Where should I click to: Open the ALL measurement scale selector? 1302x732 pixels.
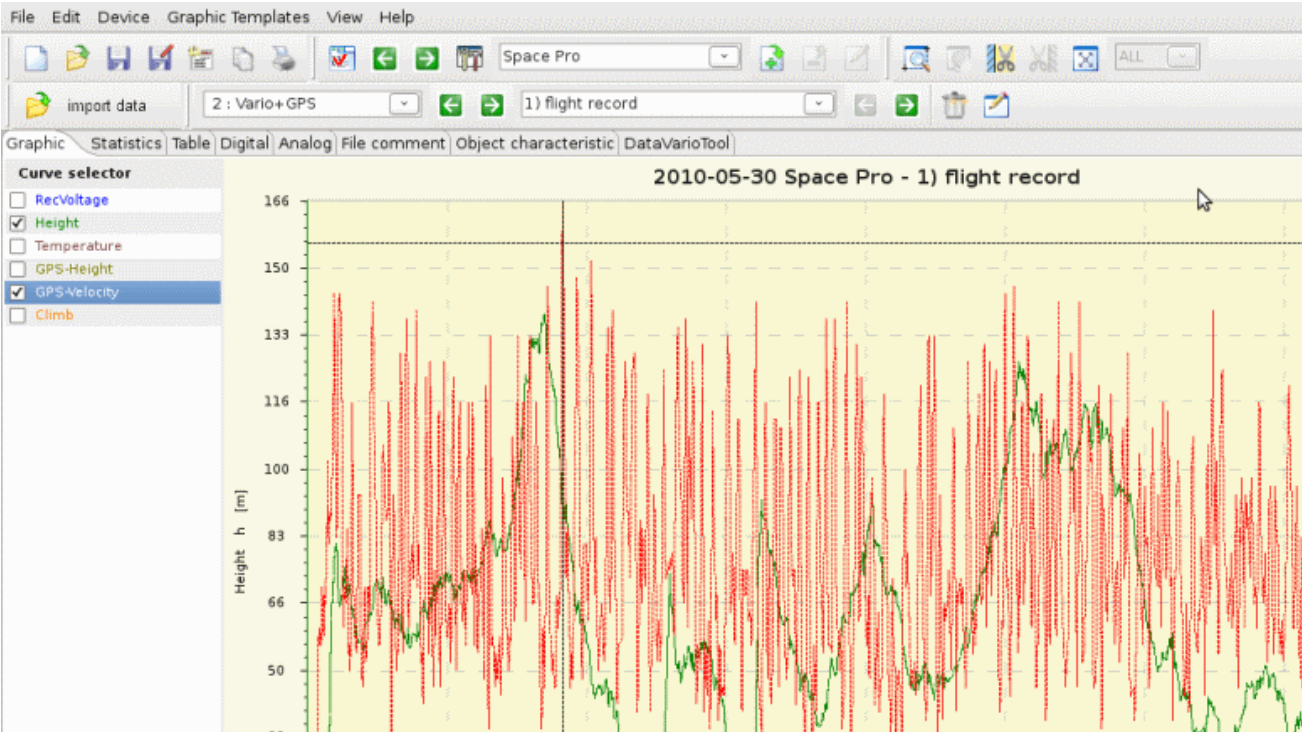1183,57
